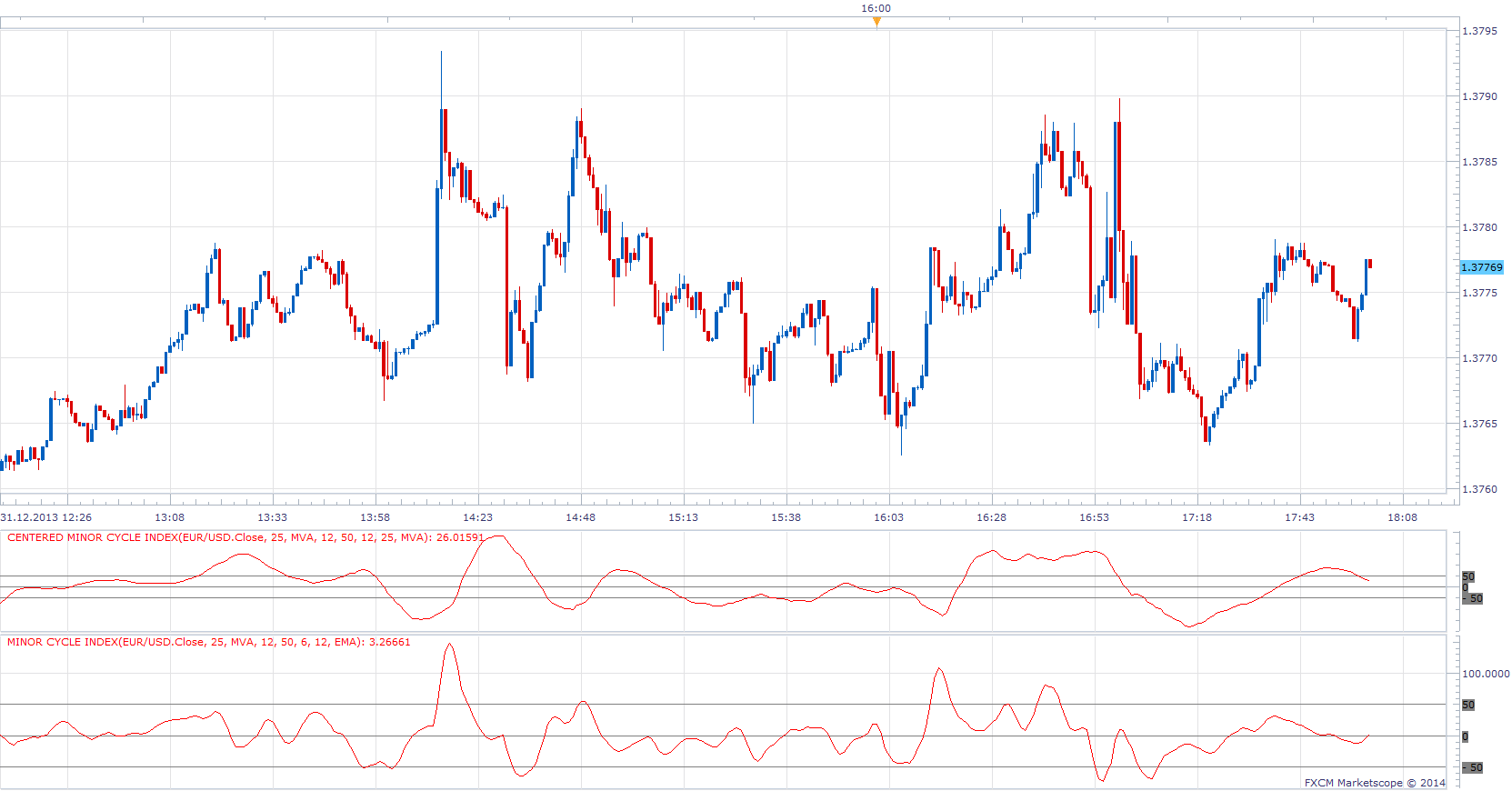
Task: Click the 1.3760 price axis label
Action: coord(1479,489)
